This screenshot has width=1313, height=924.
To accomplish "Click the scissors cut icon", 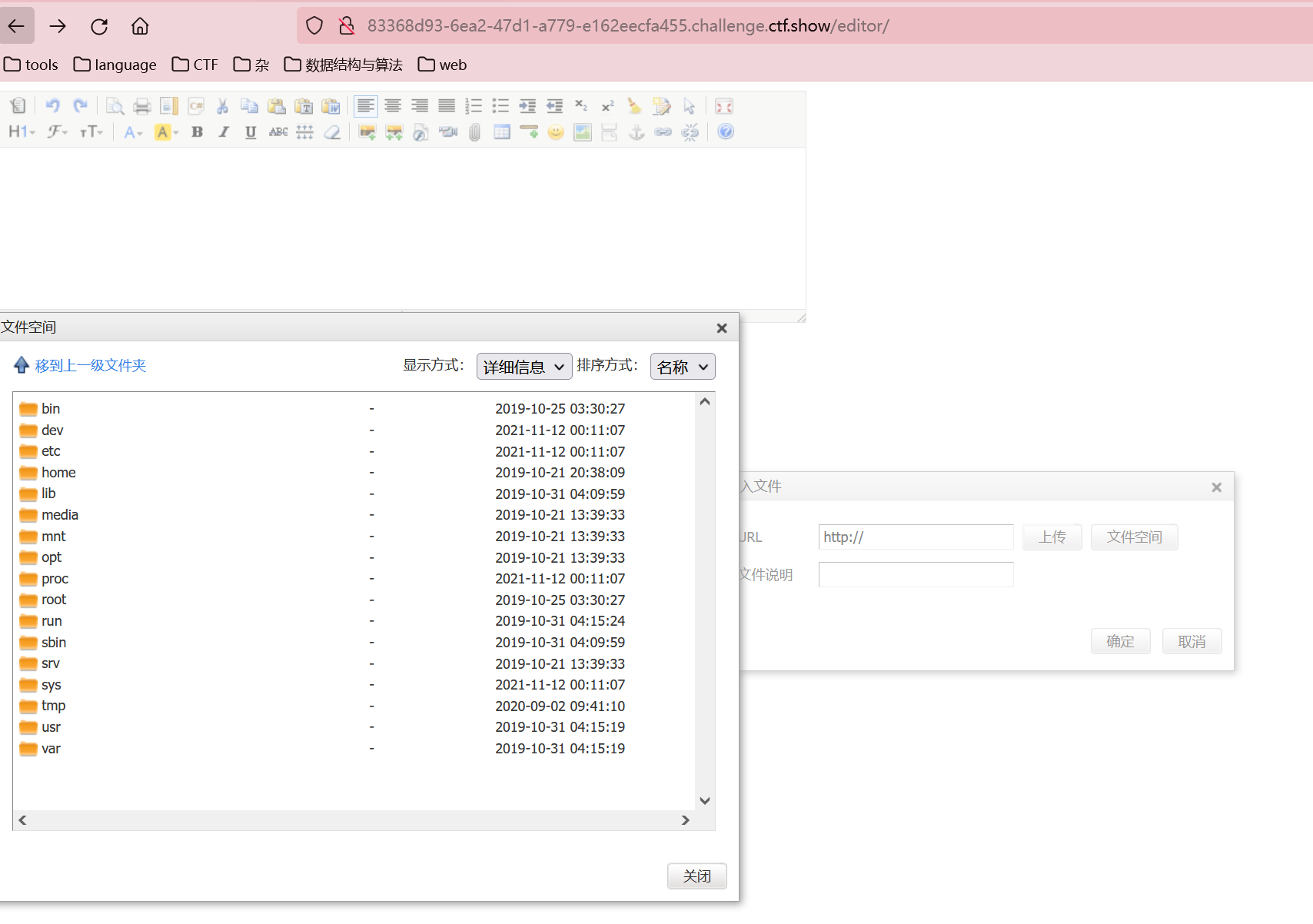I will [223, 106].
